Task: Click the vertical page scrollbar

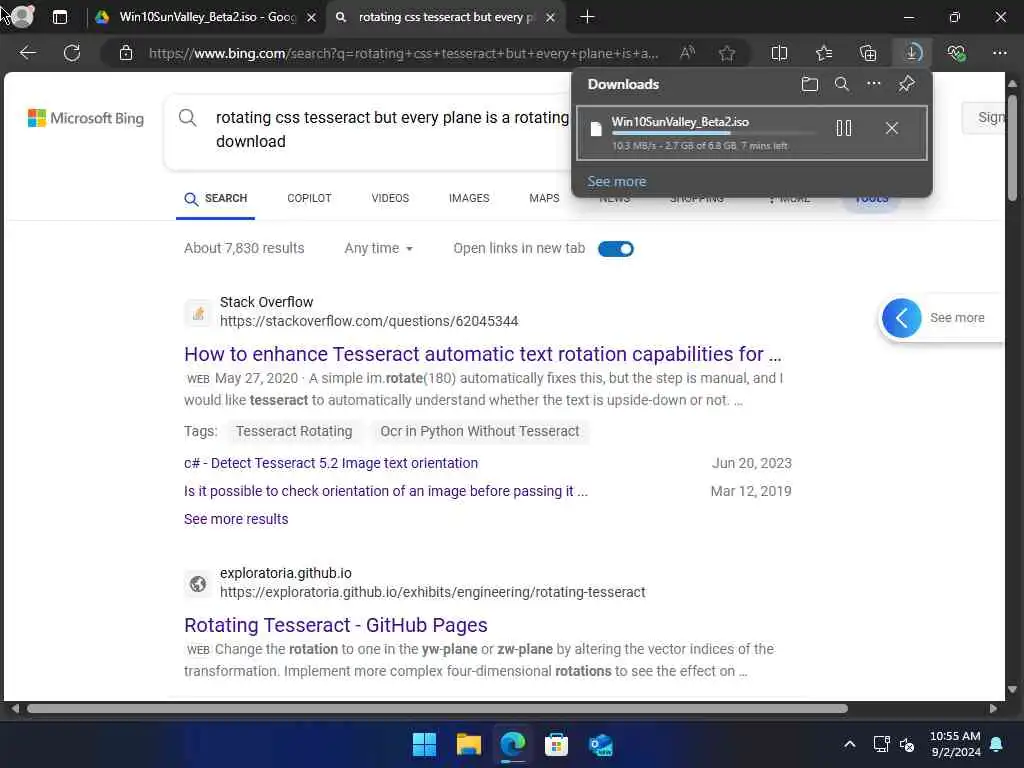Action: click(x=1012, y=149)
